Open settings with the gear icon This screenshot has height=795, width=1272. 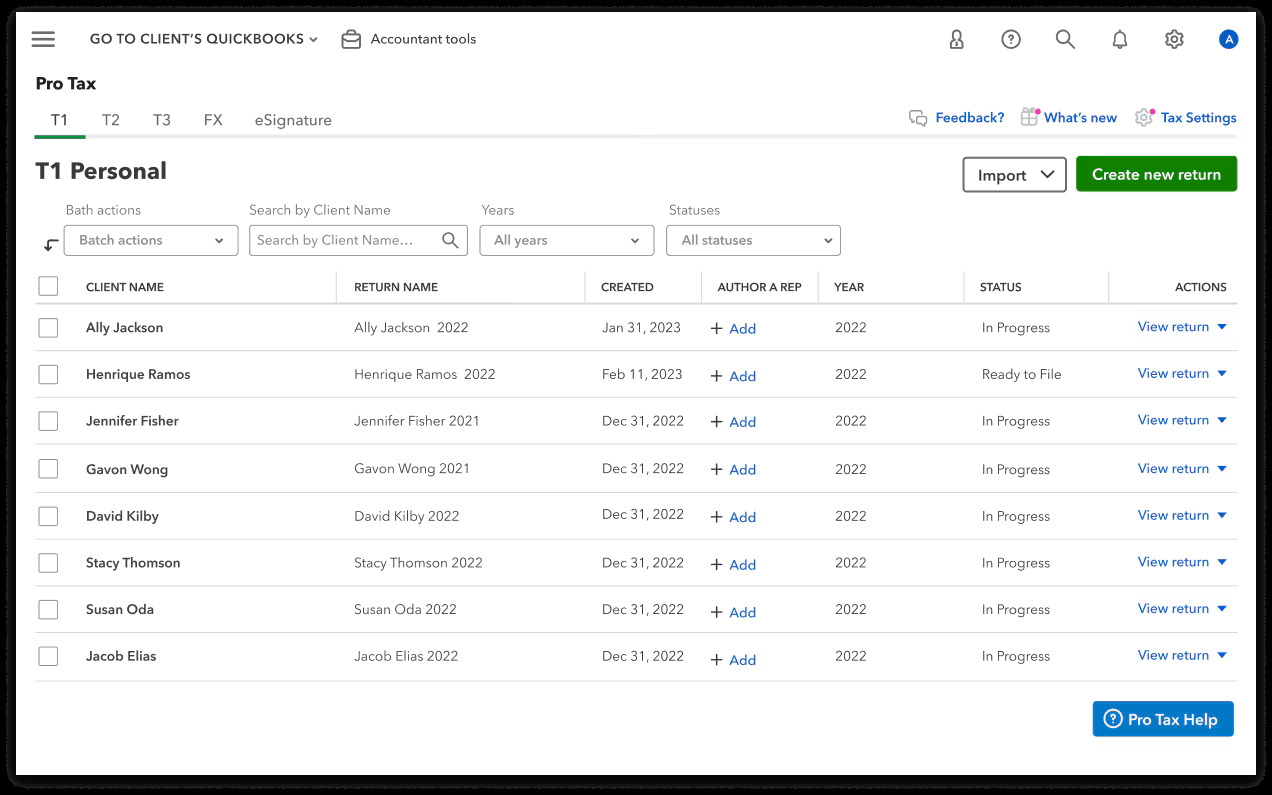tap(1173, 39)
